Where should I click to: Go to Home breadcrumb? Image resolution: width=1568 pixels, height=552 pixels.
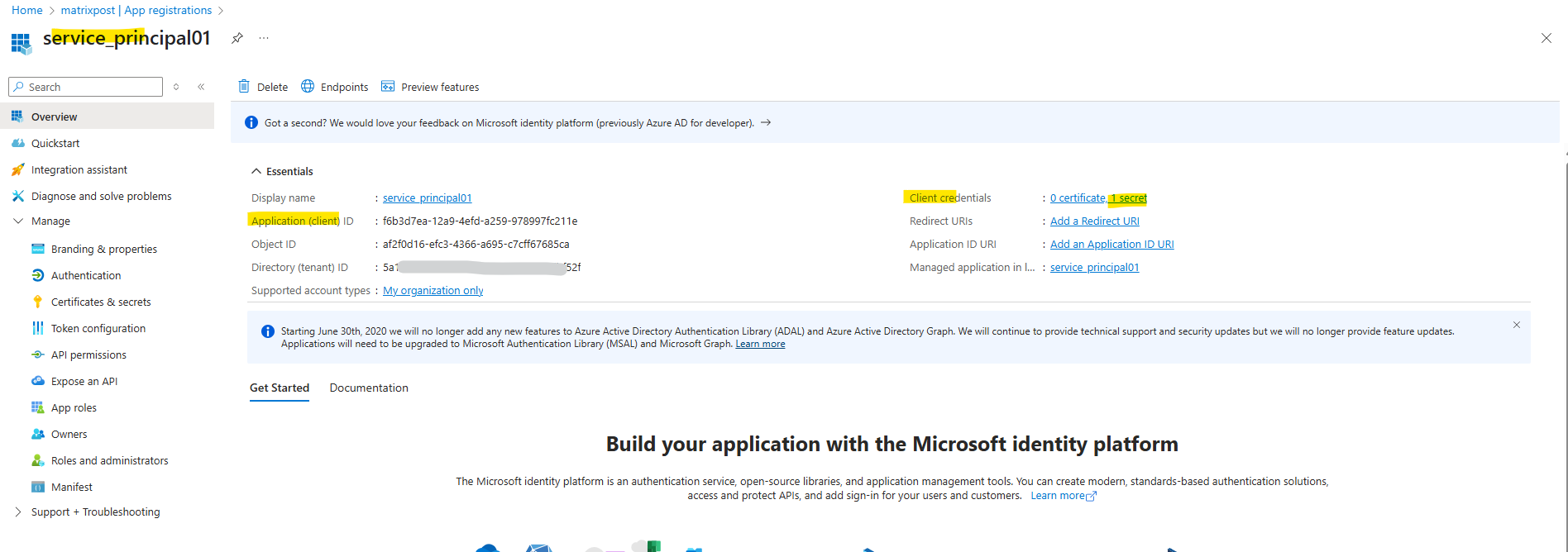pyautogui.click(x=27, y=10)
